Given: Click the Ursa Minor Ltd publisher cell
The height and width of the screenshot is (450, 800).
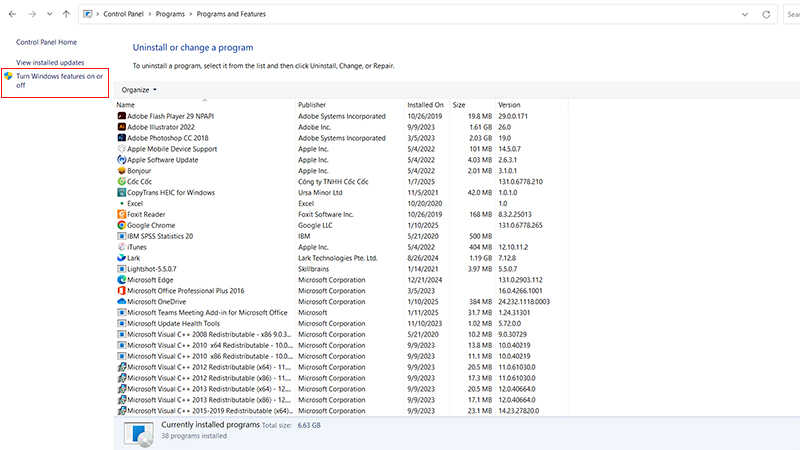Looking at the screenshot, I should pyautogui.click(x=320, y=192).
